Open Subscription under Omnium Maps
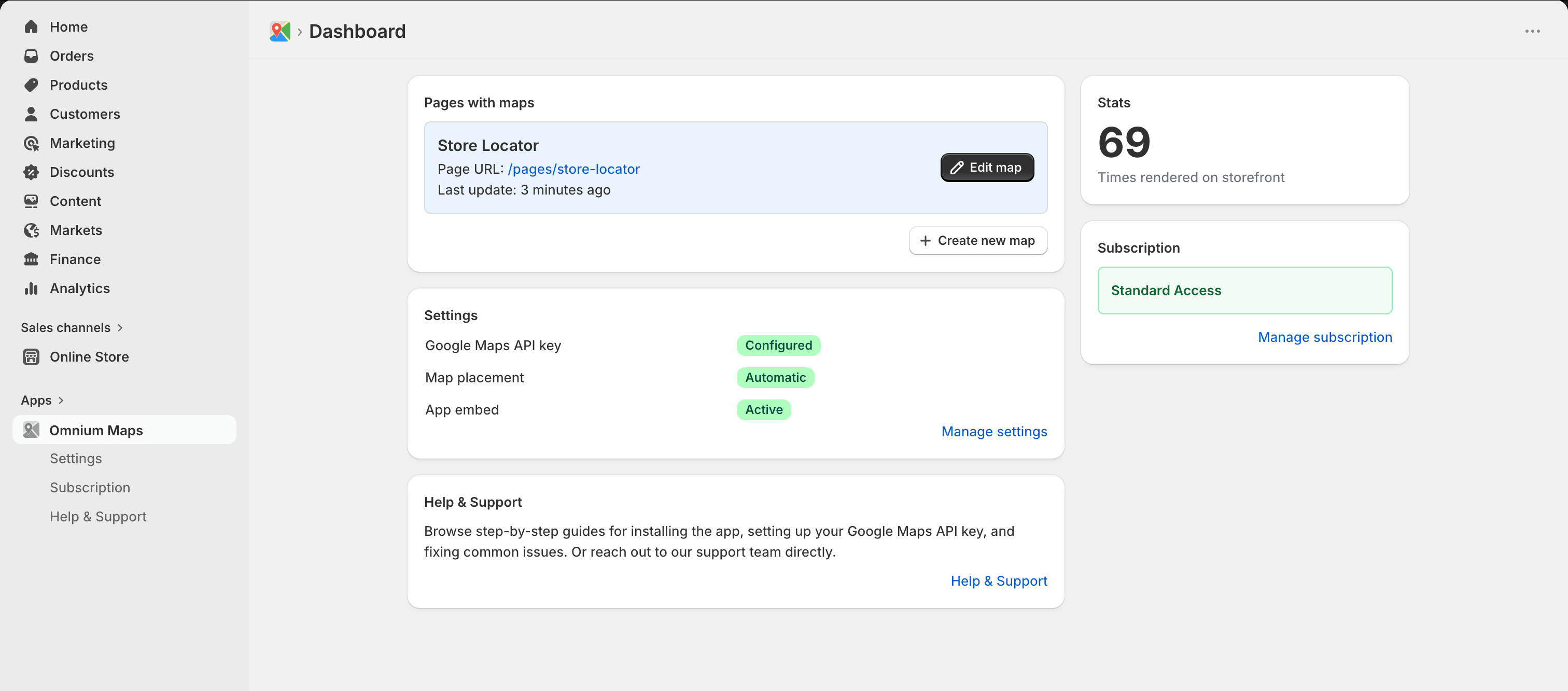Image resolution: width=1568 pixels, height=691 pixels. [90, 487]
